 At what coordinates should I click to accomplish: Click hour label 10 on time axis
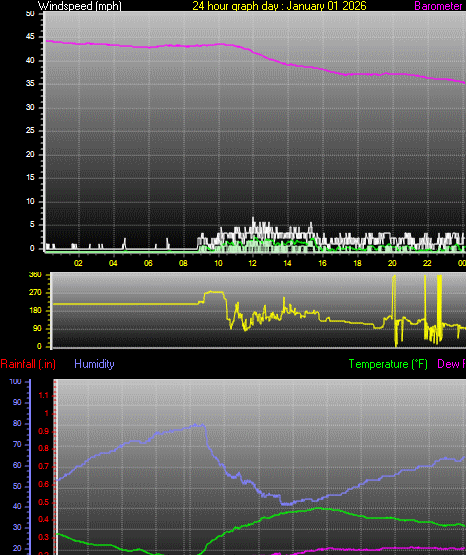(x=218, y=263)
